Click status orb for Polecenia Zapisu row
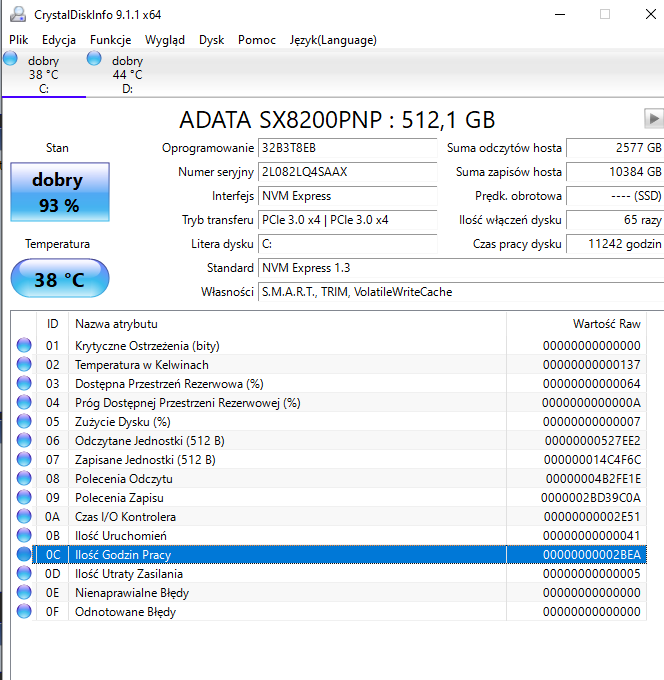The image size is (664, 680). pos(24,498)
